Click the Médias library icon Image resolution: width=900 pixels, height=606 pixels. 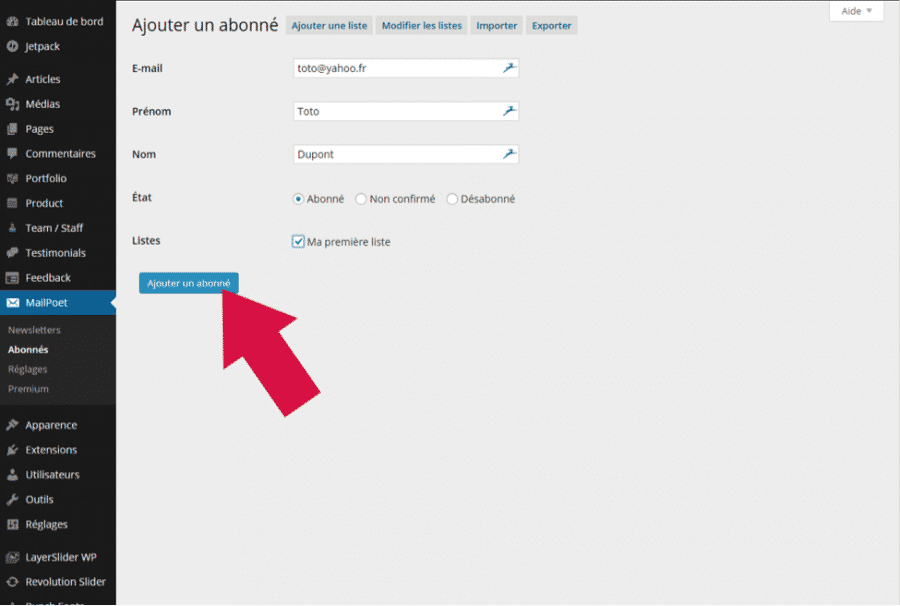pyautogui.click(x=12, y=104)
